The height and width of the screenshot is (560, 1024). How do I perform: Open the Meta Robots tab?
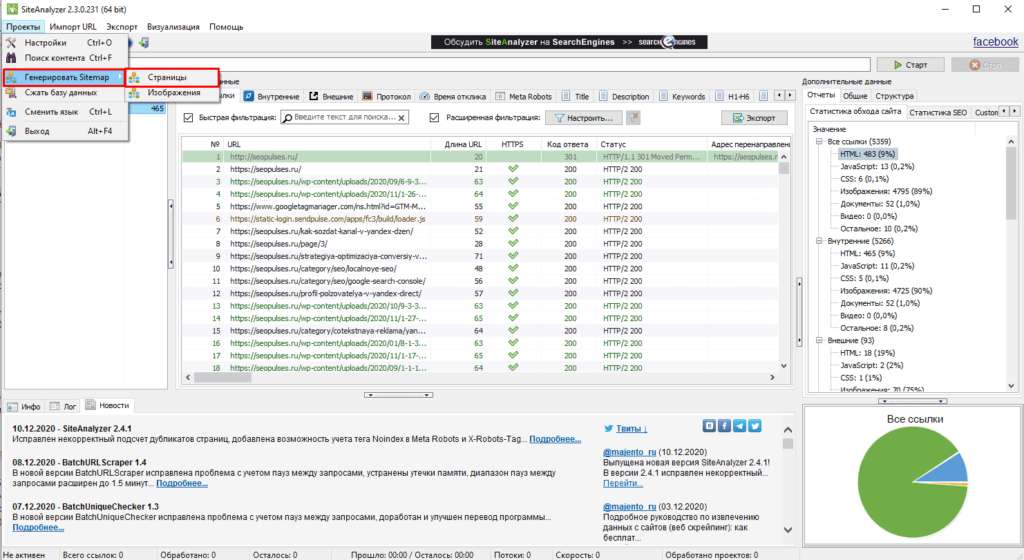tap(523, 96)
